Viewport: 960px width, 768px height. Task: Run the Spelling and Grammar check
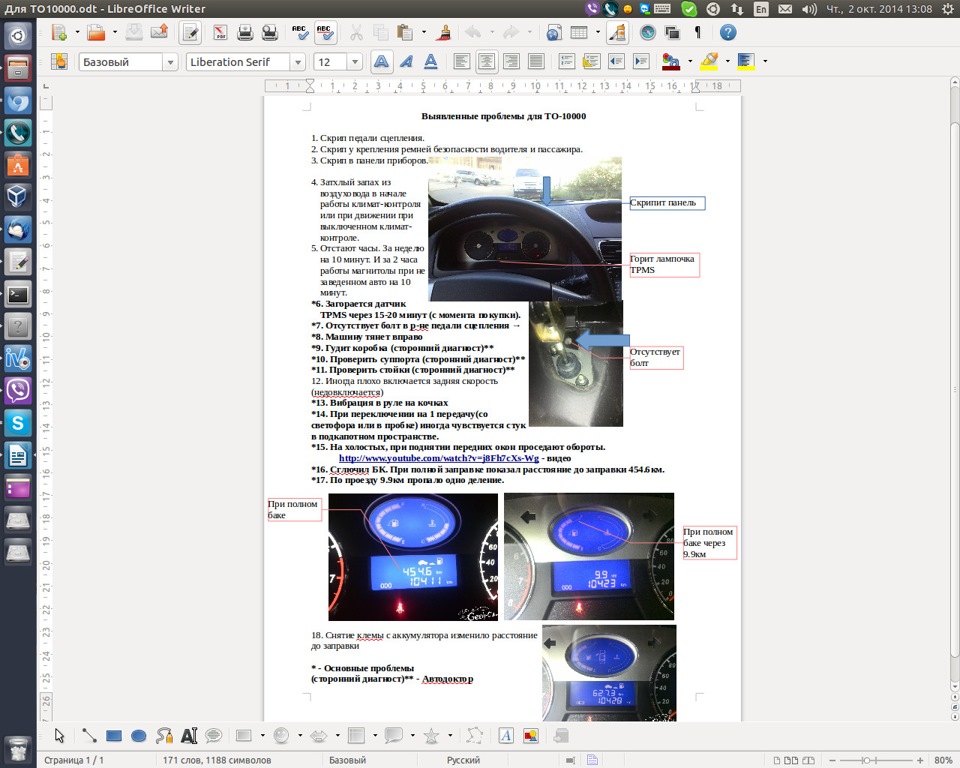(x=300, y=33)
